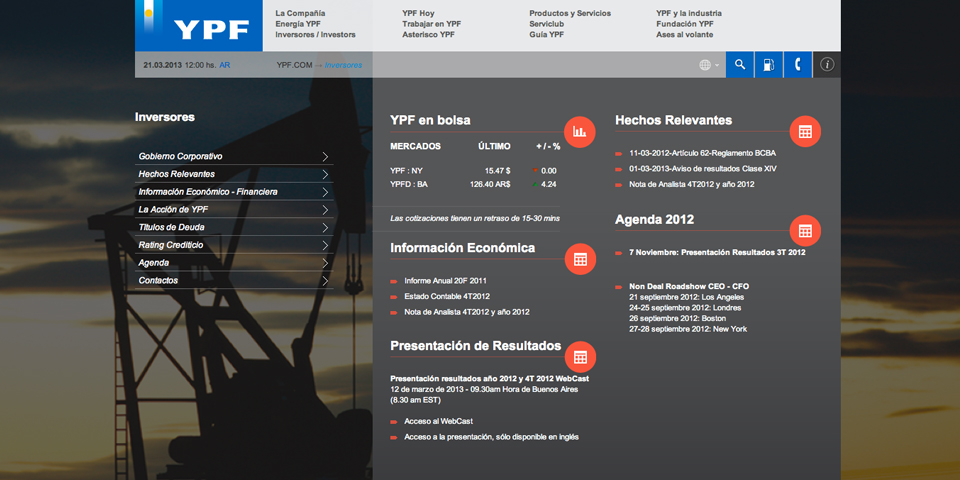The height and width of the screenshot is (480, 960).
Task: Click the Hechos Relevantes calendar icon
Action: point(805,131)
